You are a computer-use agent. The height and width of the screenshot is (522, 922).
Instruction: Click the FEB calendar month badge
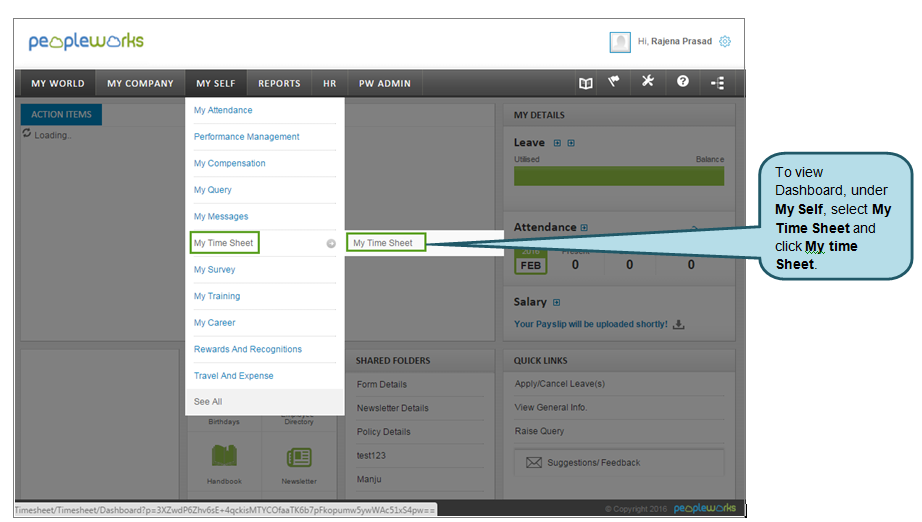(x=530, y=261)
